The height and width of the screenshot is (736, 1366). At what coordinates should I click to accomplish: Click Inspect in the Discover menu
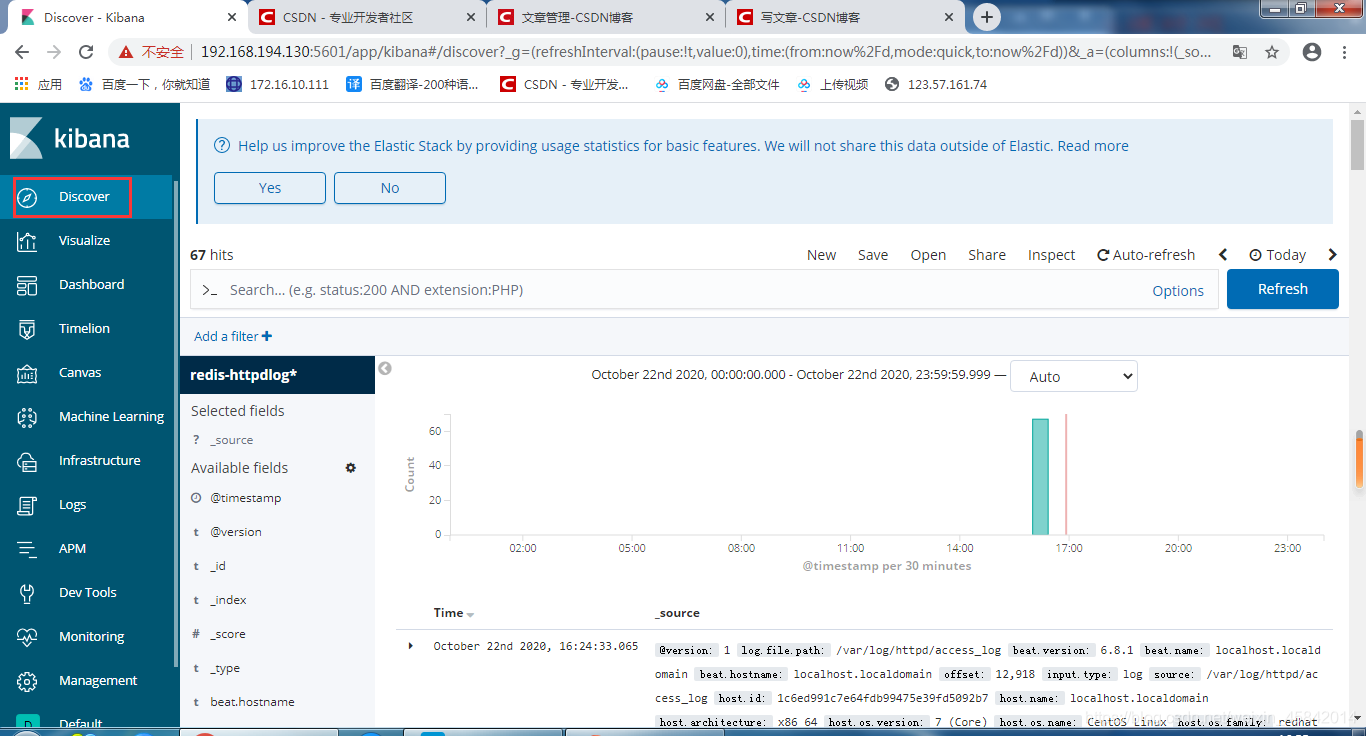coord(1052,255)
